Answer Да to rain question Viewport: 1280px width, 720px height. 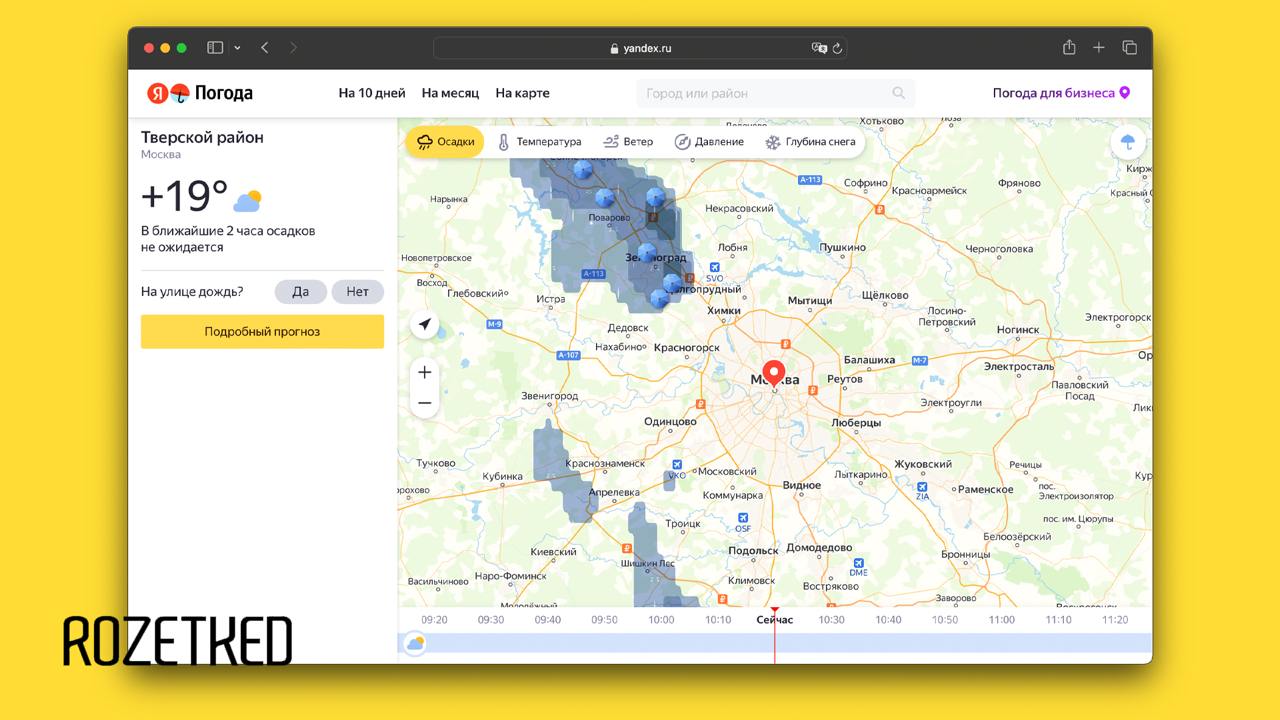pos(300,292)
